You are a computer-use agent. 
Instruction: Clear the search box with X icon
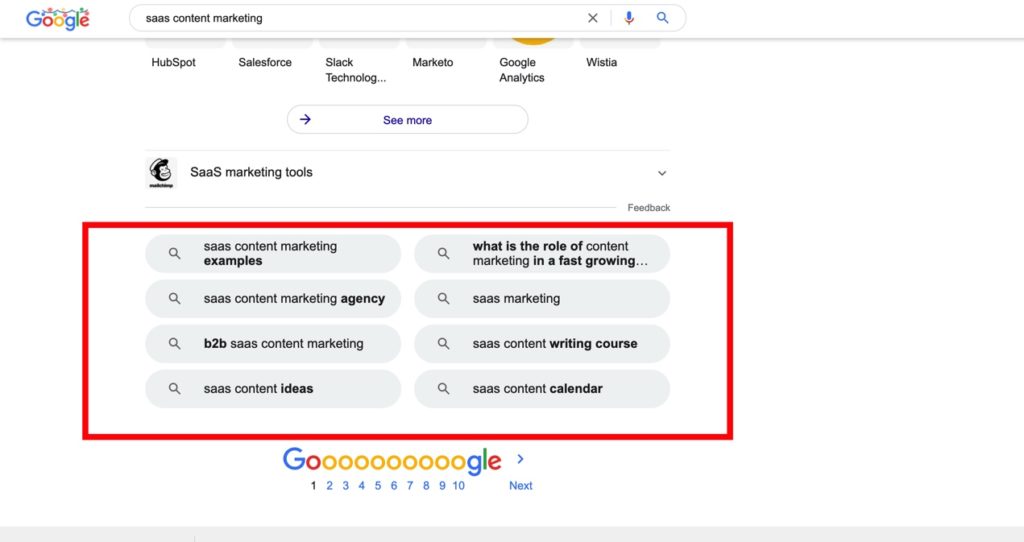point(592,18)
